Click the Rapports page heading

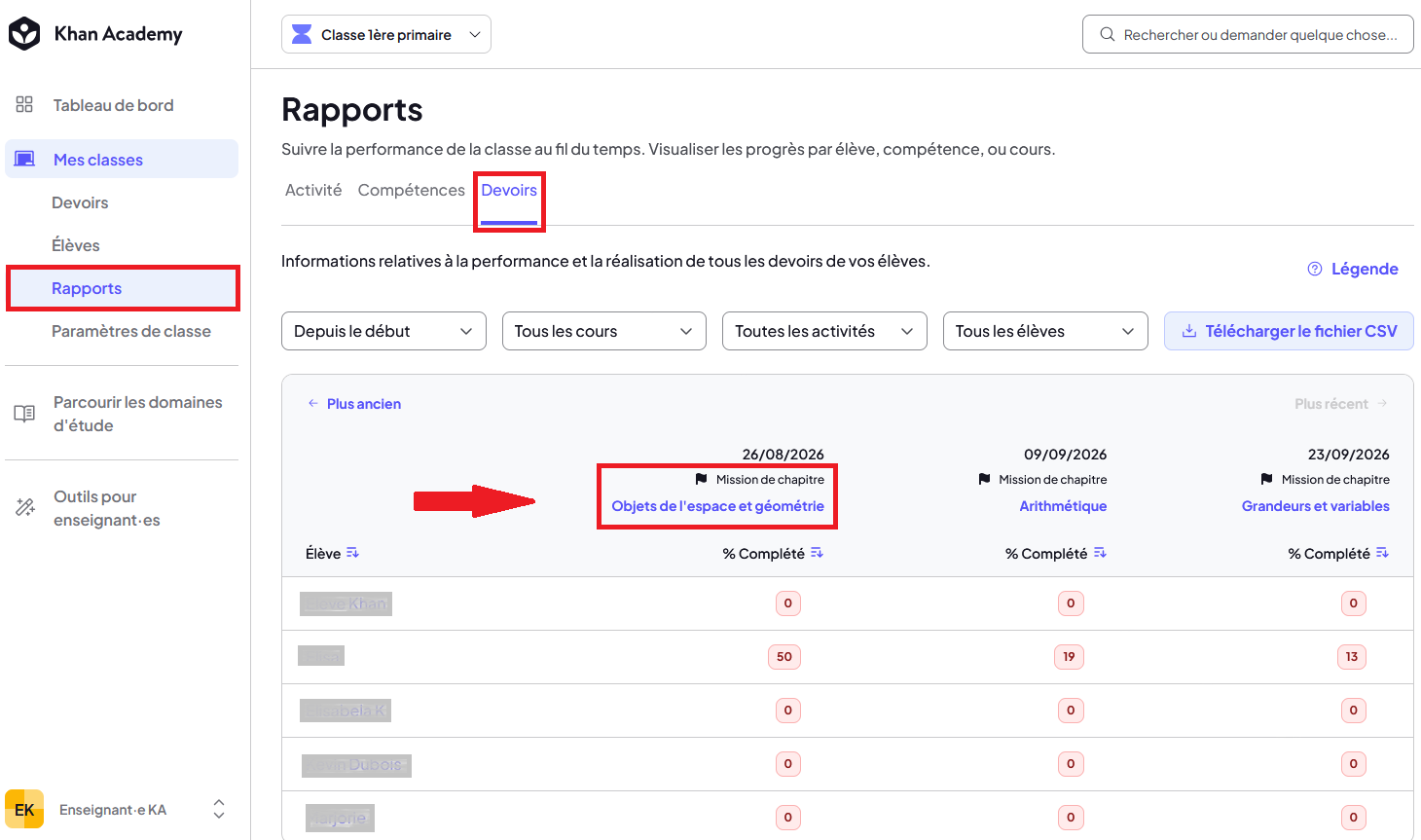(352, 110)
